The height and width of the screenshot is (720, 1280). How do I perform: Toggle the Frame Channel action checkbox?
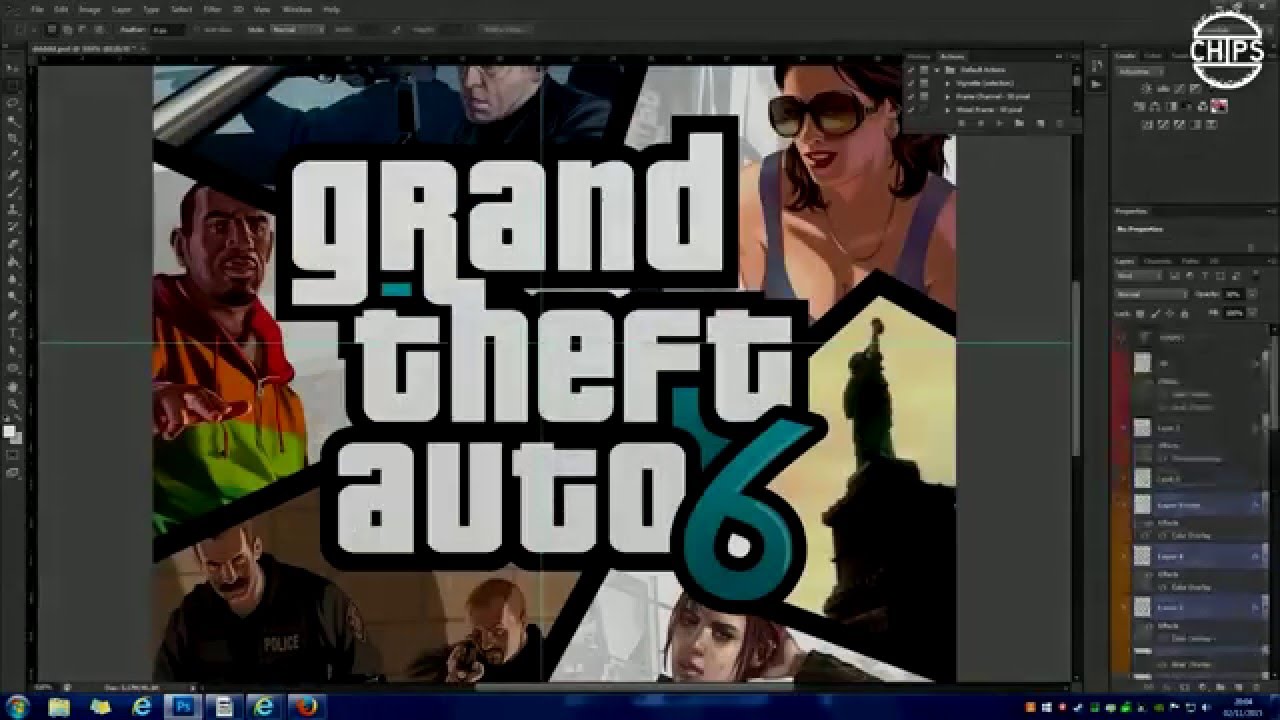(x=911, y=96)
